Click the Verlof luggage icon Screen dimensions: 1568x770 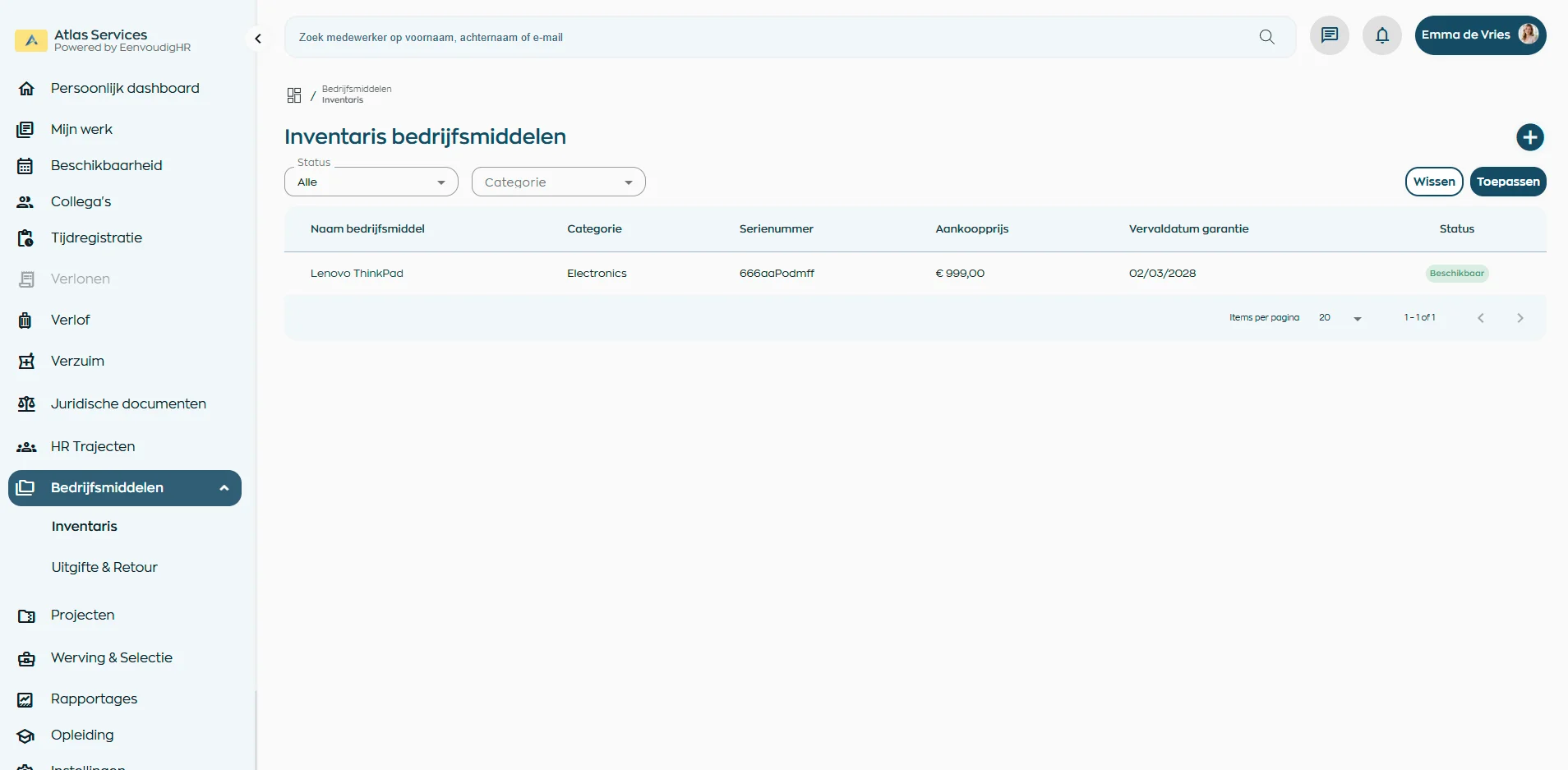(25, 320)
